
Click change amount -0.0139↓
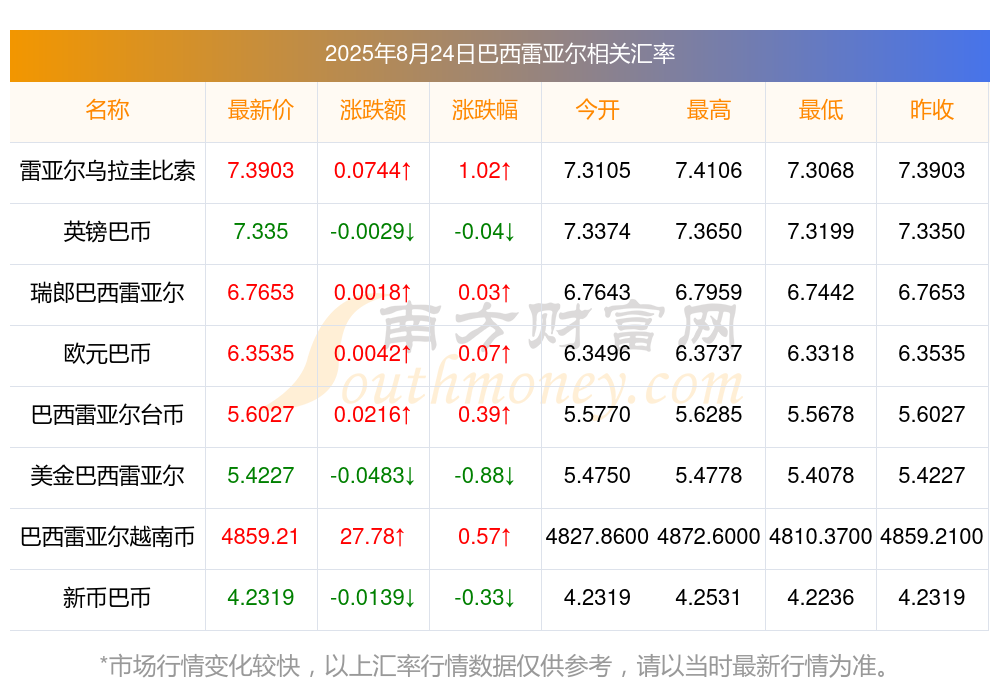(x=372, y=598)
